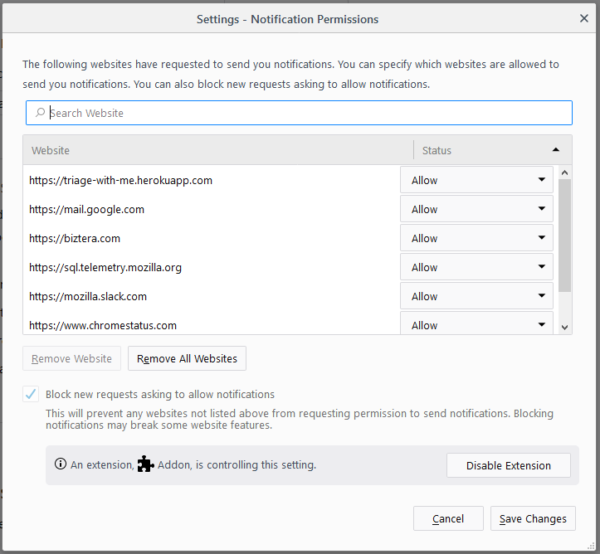The image size is (600, 554).
Task: Click the scrollbar down arrow in website list
Action: coord(564,327)
